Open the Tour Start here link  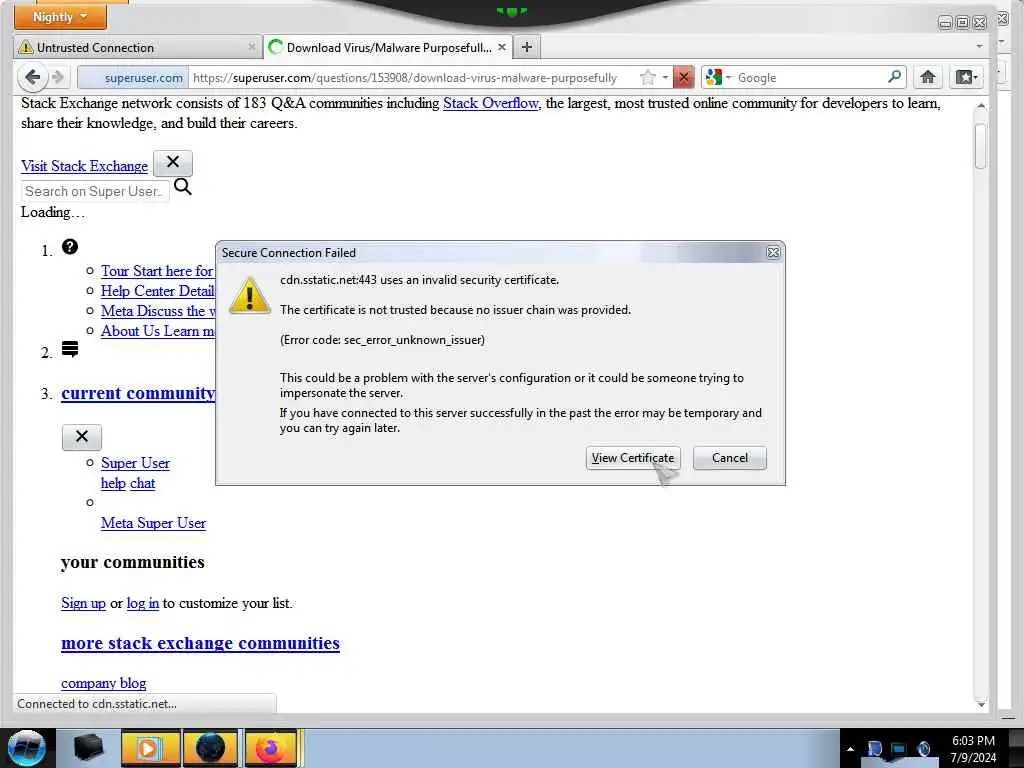(157, 271)
